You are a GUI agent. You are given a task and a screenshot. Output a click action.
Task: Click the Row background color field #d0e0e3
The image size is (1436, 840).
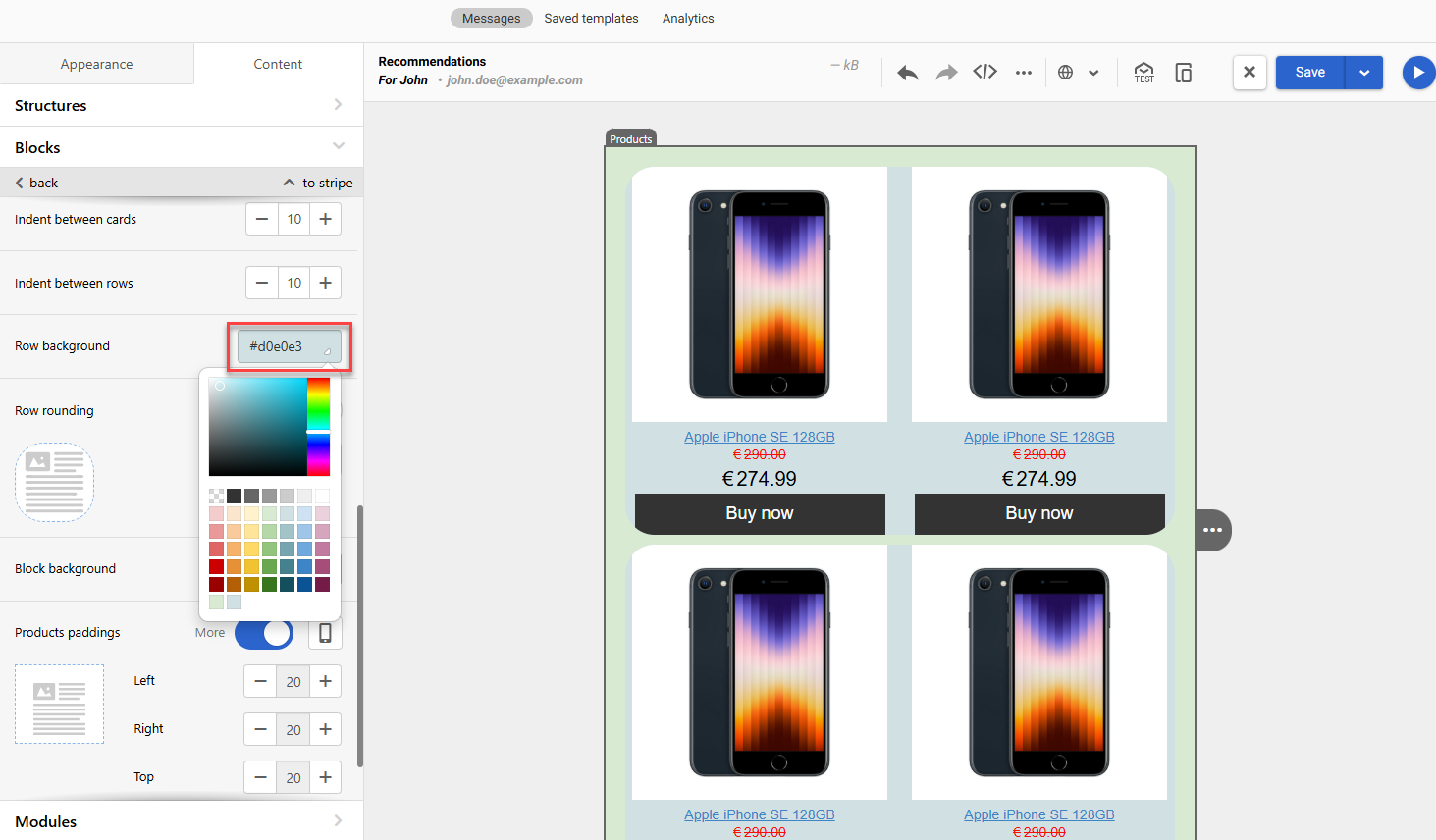pyautogui.click(x=290, y=346)
